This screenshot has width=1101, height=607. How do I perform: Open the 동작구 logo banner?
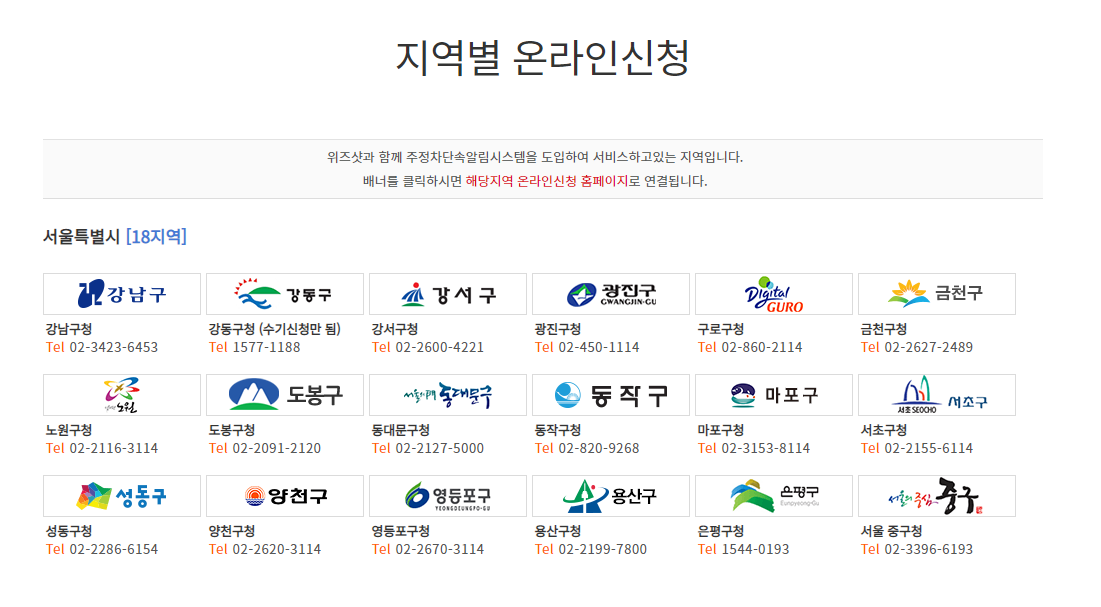click(611, 395)
